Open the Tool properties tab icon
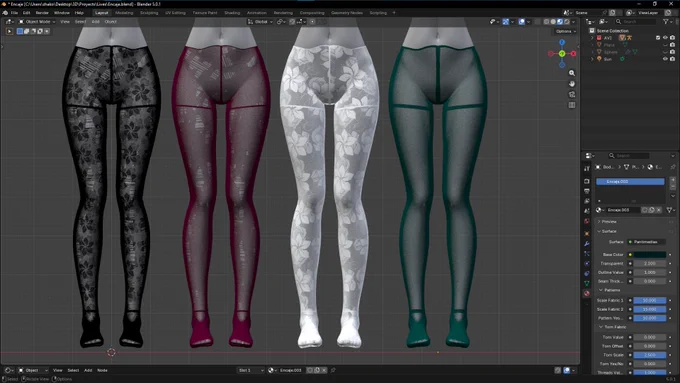Viewport: 680px width, 383px height. point(587,168)
